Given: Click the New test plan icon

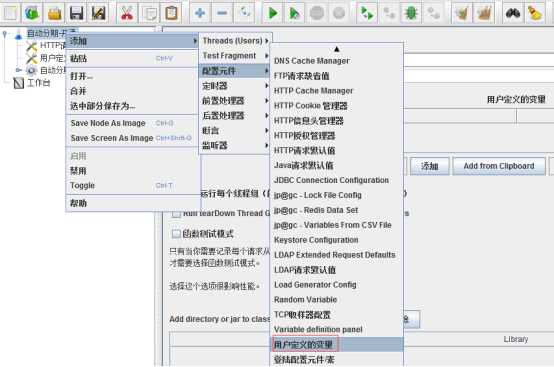Looking at the screenshot, I should point(10,13).
